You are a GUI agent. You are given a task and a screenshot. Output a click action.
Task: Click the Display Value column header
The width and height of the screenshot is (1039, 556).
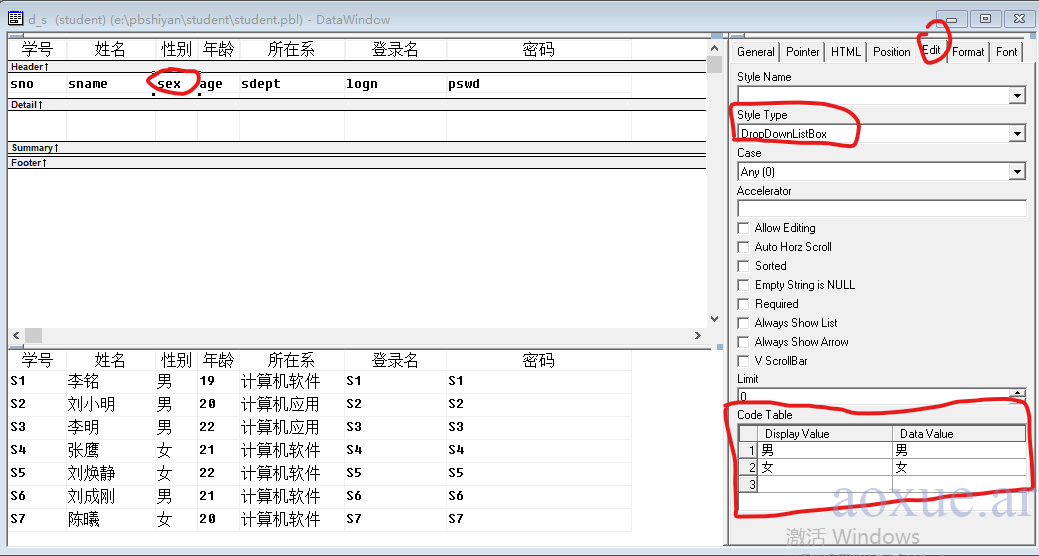pos(826,434)
